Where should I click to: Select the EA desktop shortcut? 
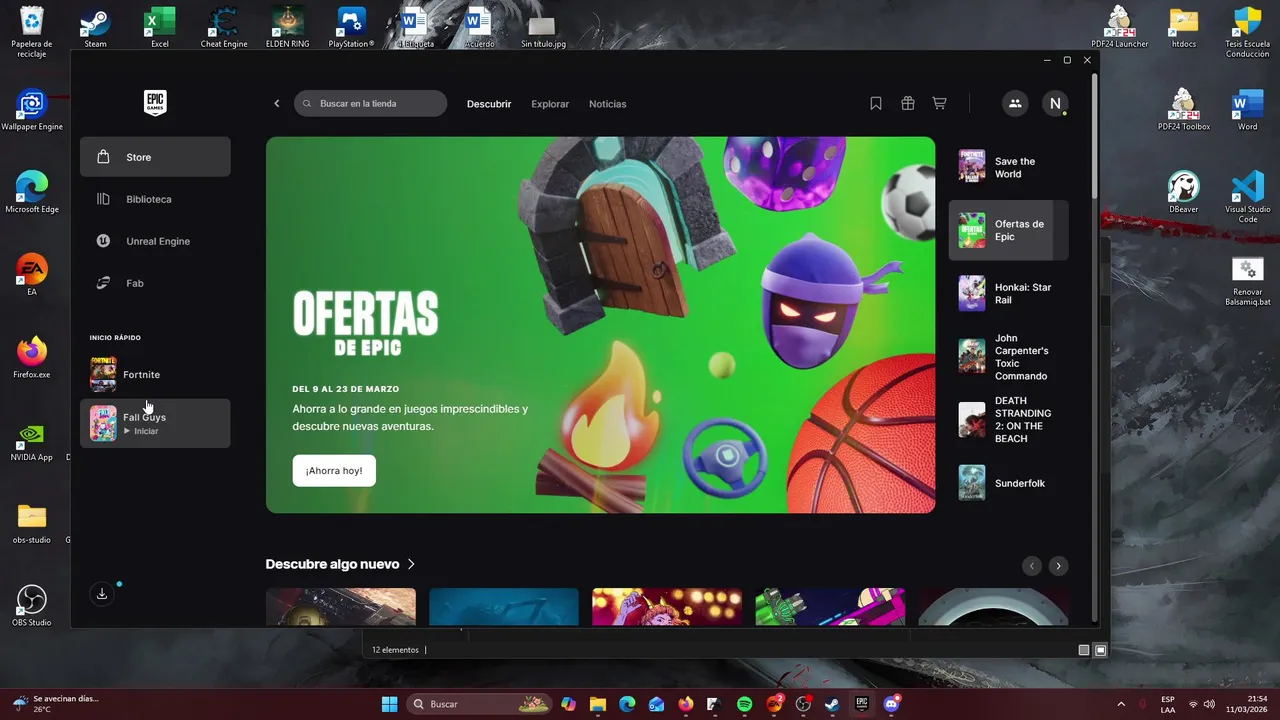(32, 275)
